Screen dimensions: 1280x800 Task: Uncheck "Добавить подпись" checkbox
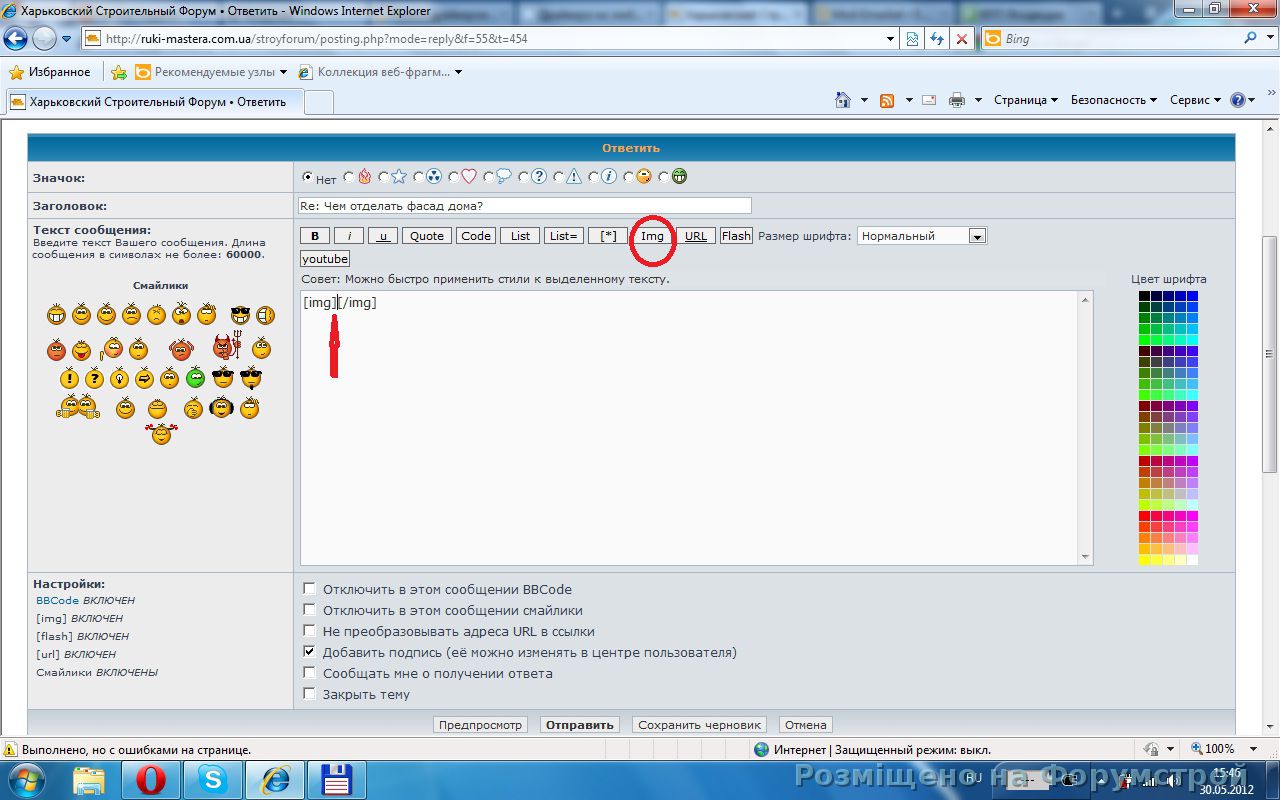(x=310, y=652)
